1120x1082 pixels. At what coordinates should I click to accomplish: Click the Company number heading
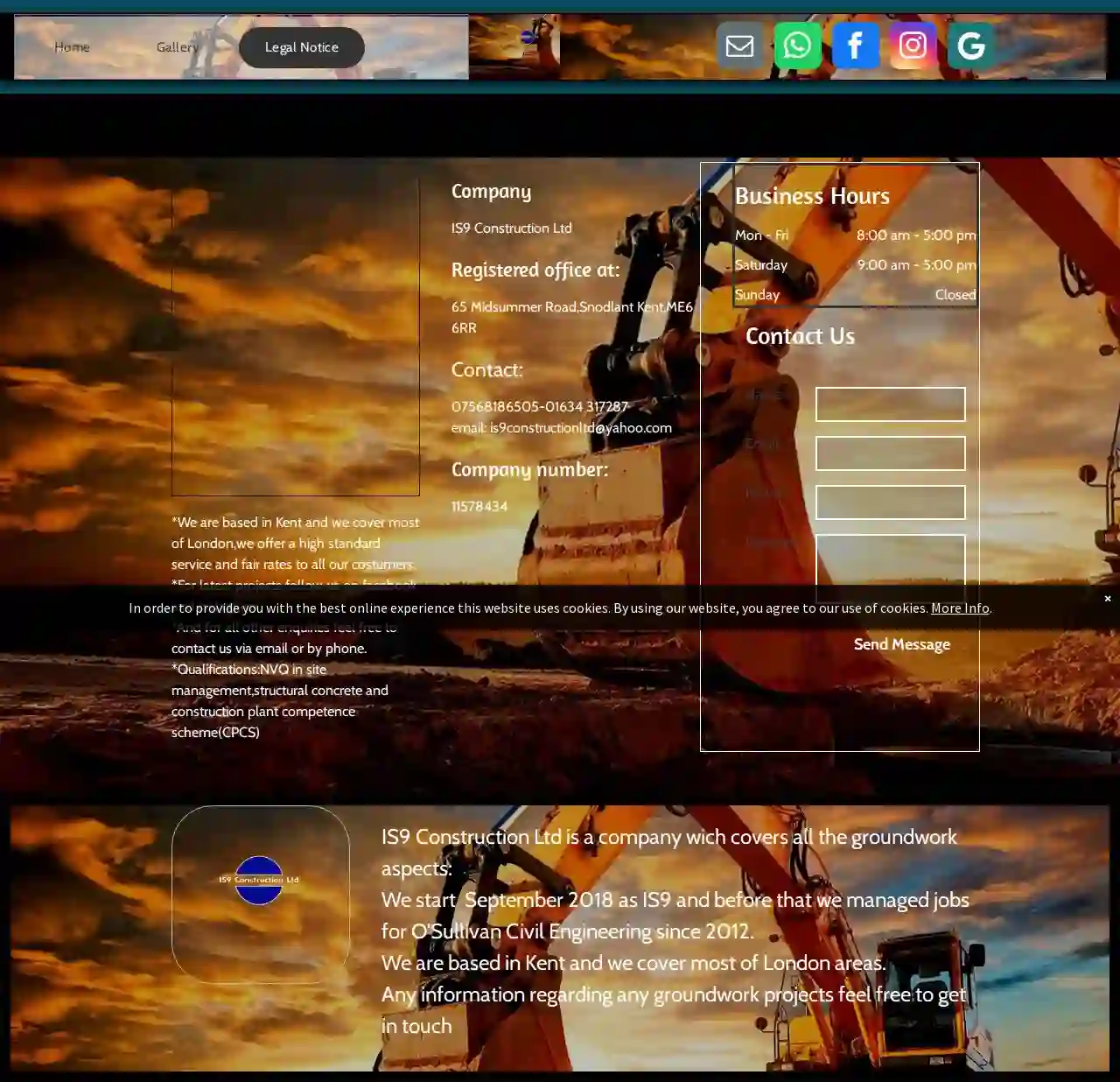529,470
